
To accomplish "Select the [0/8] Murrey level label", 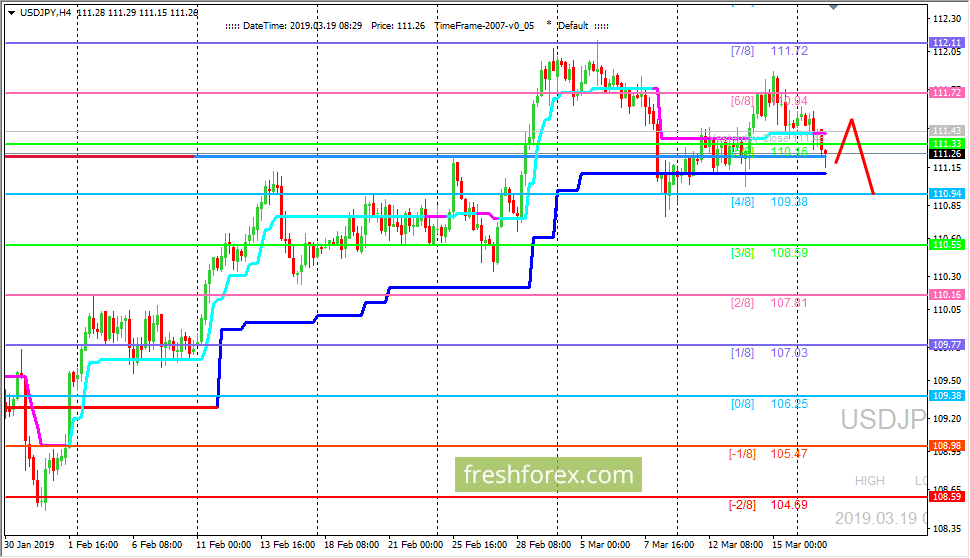I will click(742, 403).
